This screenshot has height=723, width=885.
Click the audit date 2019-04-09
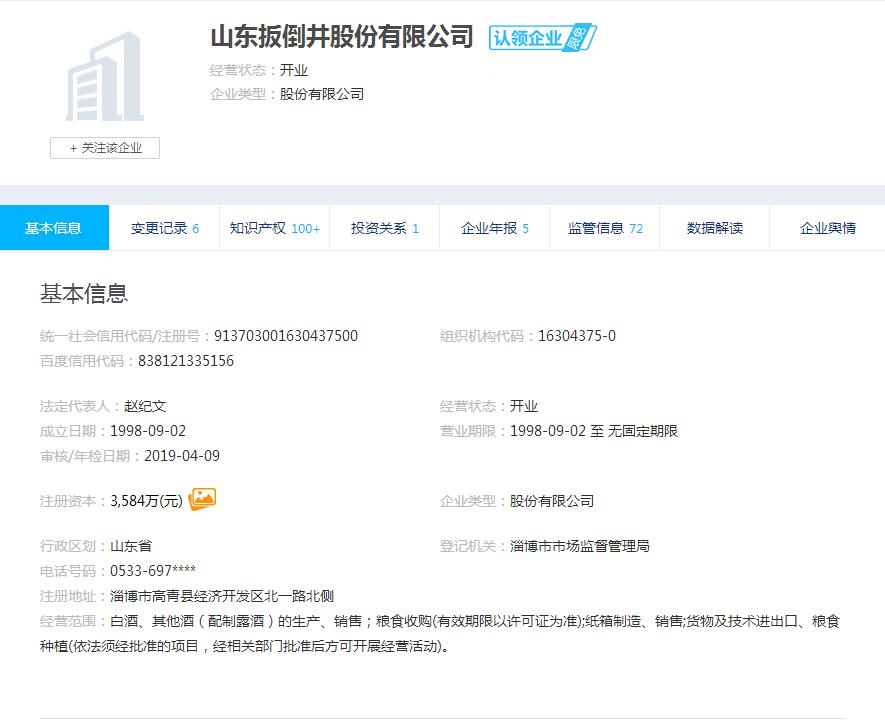182,455
